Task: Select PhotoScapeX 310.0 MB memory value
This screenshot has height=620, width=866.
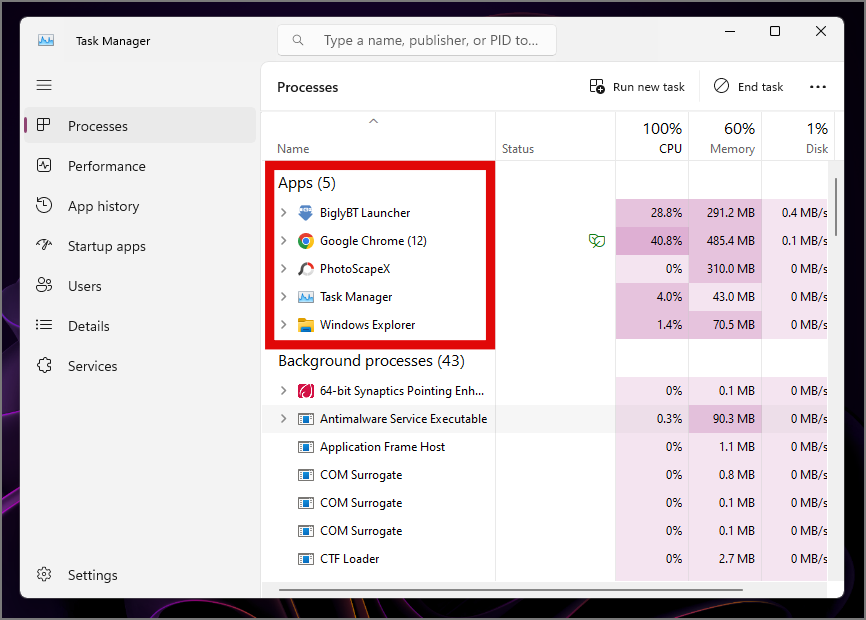Action: click(725, 269)
